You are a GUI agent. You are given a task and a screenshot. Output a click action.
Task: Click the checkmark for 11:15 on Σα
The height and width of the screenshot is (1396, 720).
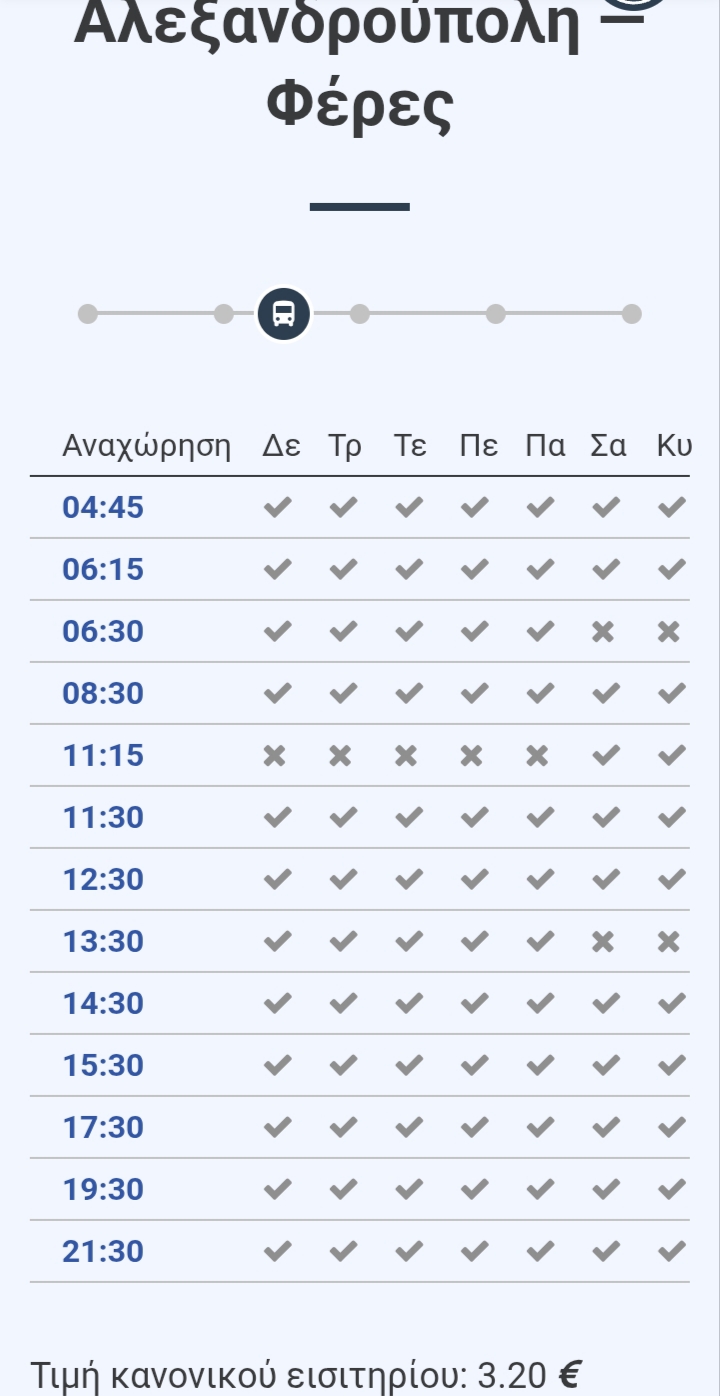(x=606, y=755)
